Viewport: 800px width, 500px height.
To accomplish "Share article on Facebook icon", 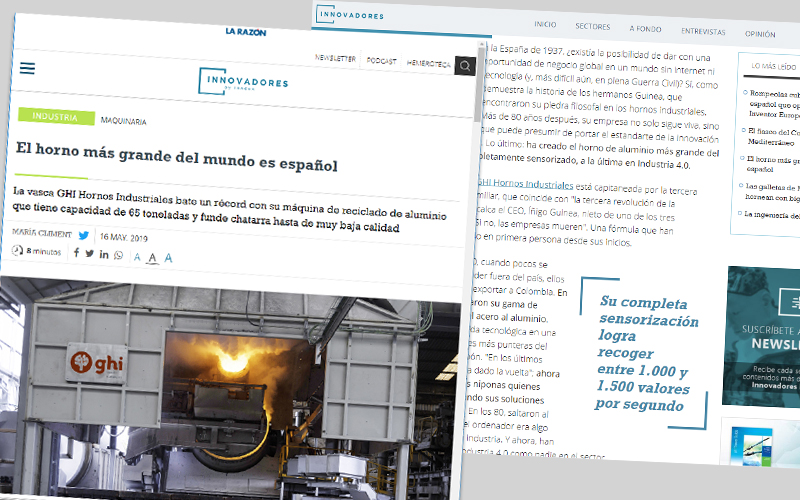I will 77,253.
